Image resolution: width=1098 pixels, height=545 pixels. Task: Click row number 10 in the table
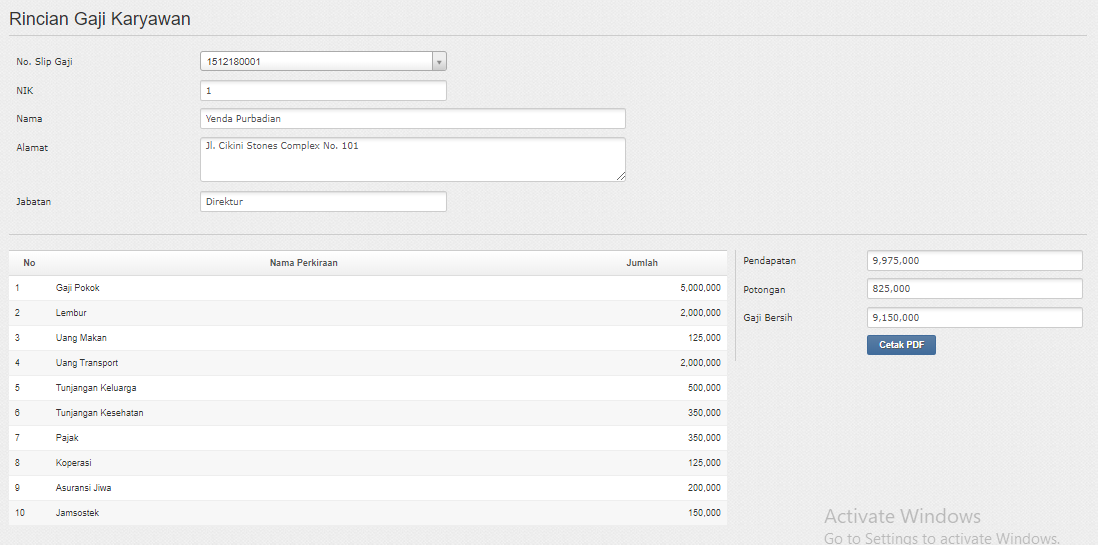(x=20, y=513)
